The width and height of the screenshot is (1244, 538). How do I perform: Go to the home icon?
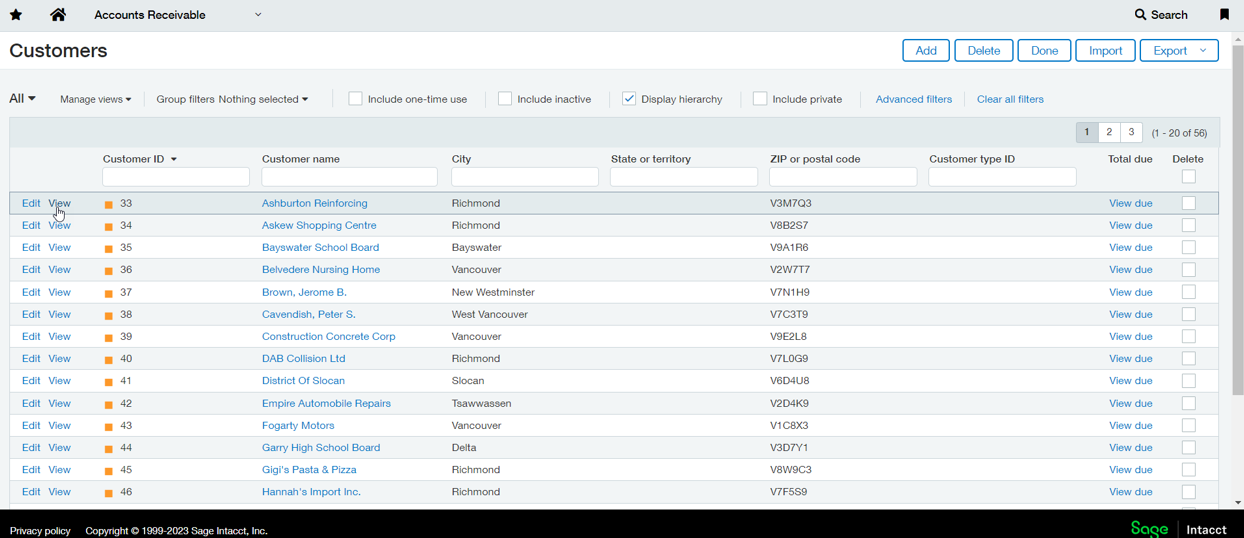tap(58, 15)
